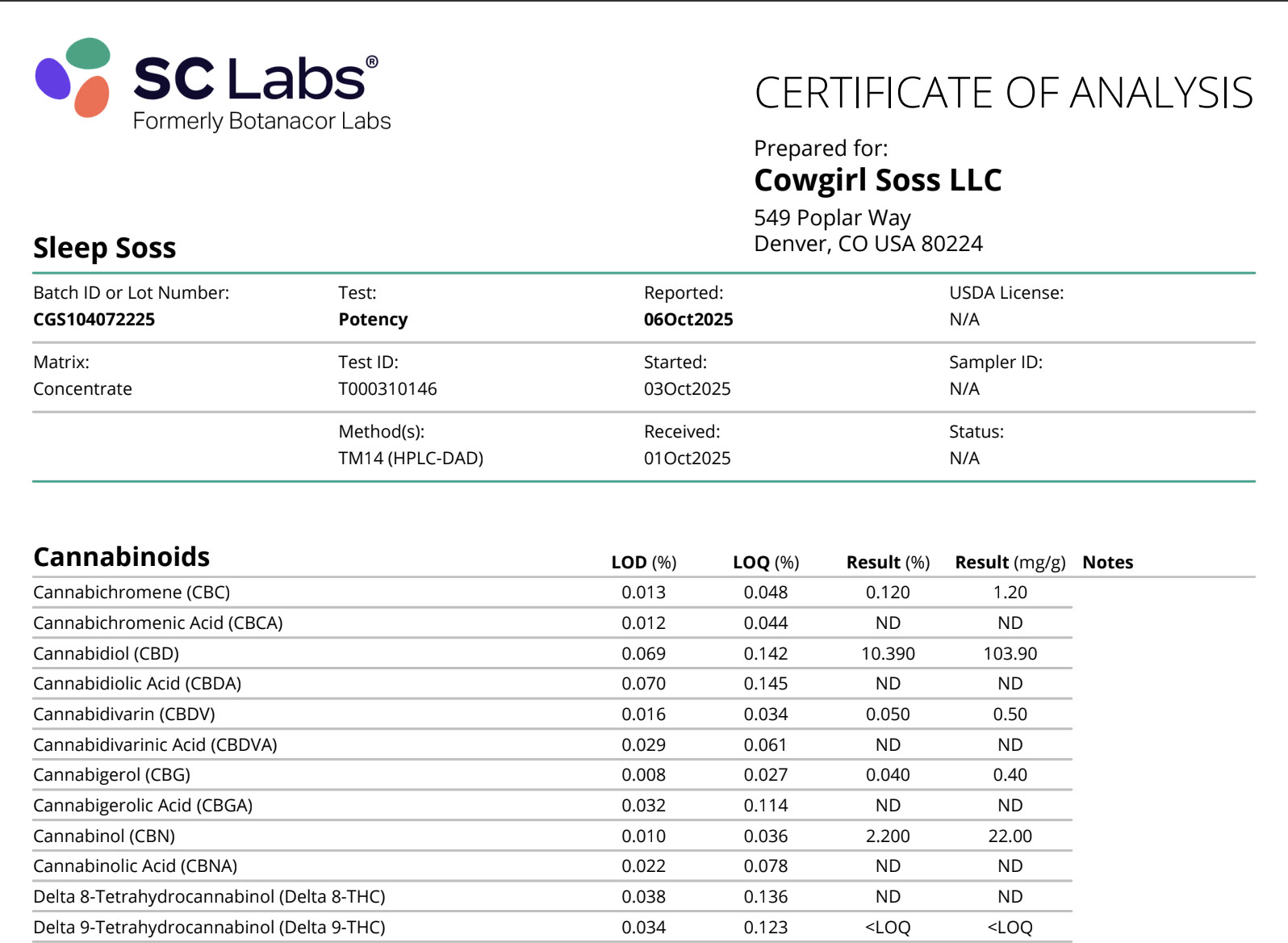1288x943 pixels.
Task: Click the LOQ (%) column header
Action: (765, 563)
